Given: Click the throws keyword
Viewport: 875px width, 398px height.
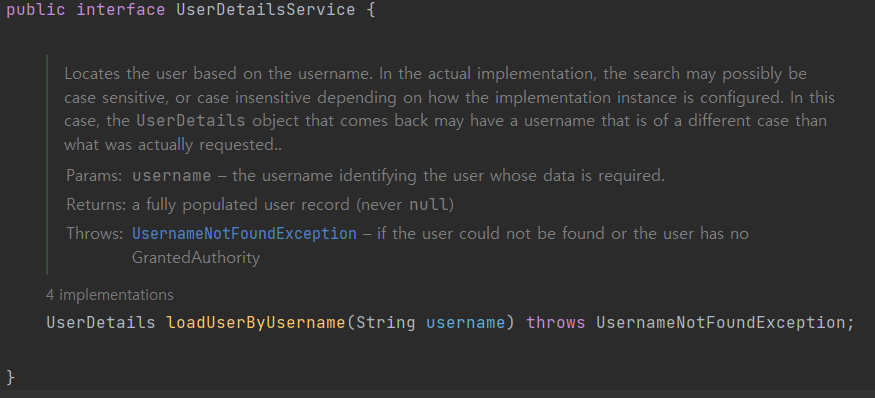Looking at the screenshot, I should coord(556,323).
